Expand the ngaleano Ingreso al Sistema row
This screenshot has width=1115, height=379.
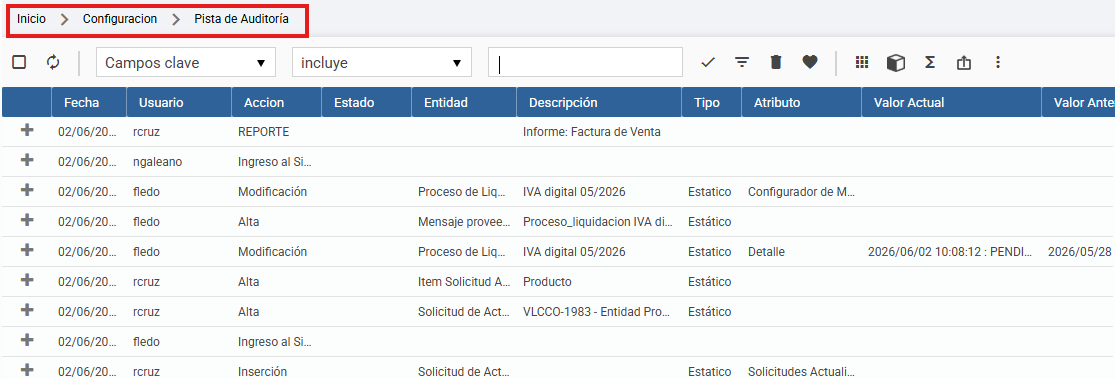pyautogui.click(x=27, y=161)
